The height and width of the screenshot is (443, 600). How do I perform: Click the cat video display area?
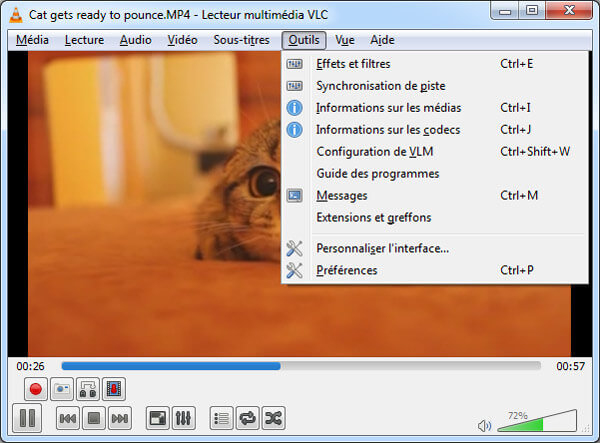(x=153, y=203)
